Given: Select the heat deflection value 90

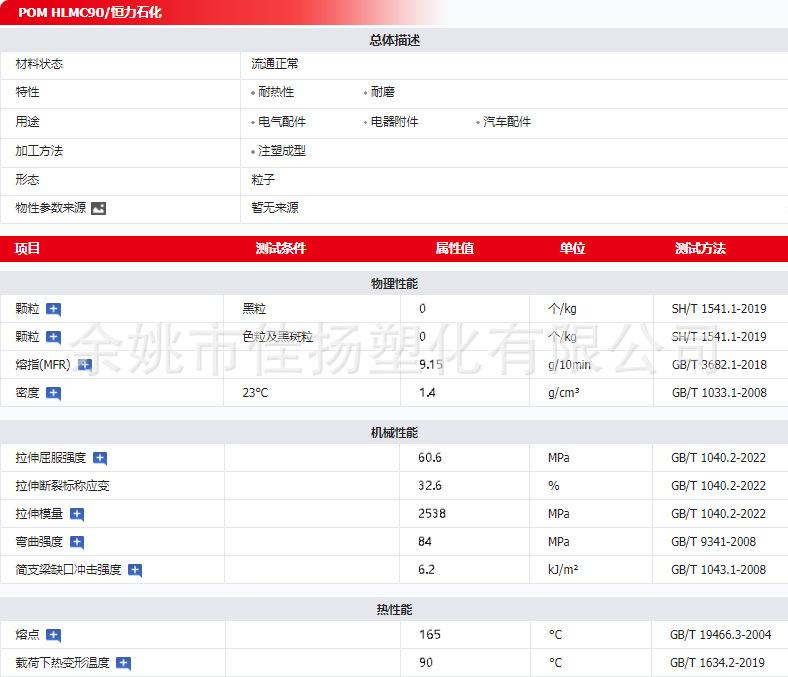Looking at the screenshot, I should coord(426,663).
